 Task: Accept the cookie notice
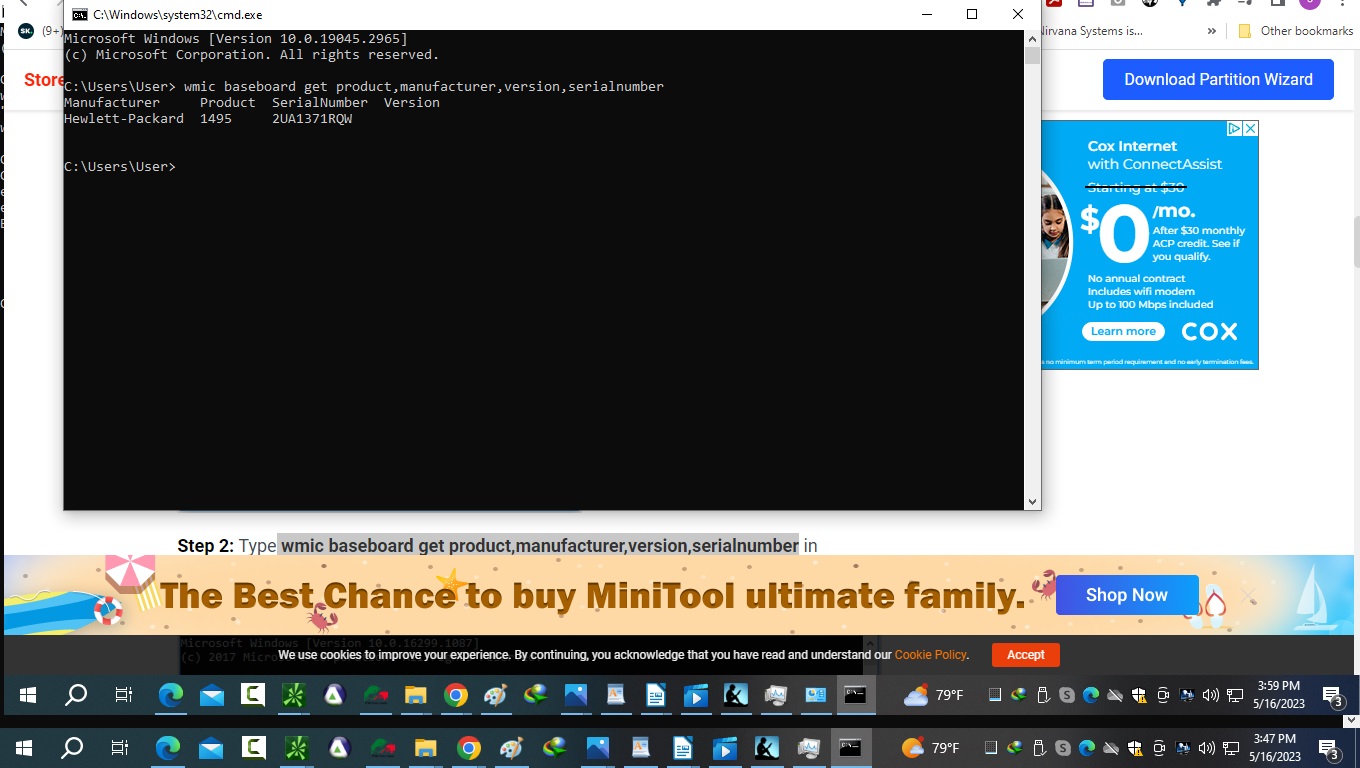(x=1025, y=655)
